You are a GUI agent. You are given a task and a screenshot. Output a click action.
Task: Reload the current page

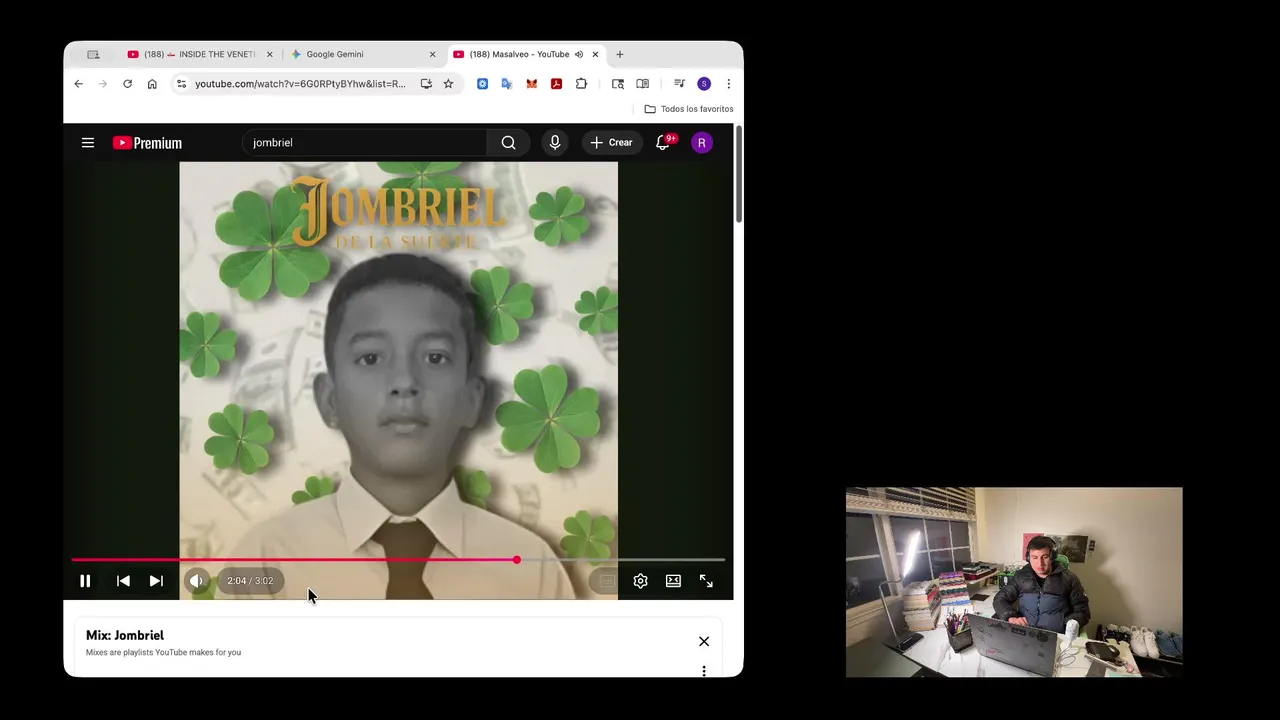click(x=127, y=84)
